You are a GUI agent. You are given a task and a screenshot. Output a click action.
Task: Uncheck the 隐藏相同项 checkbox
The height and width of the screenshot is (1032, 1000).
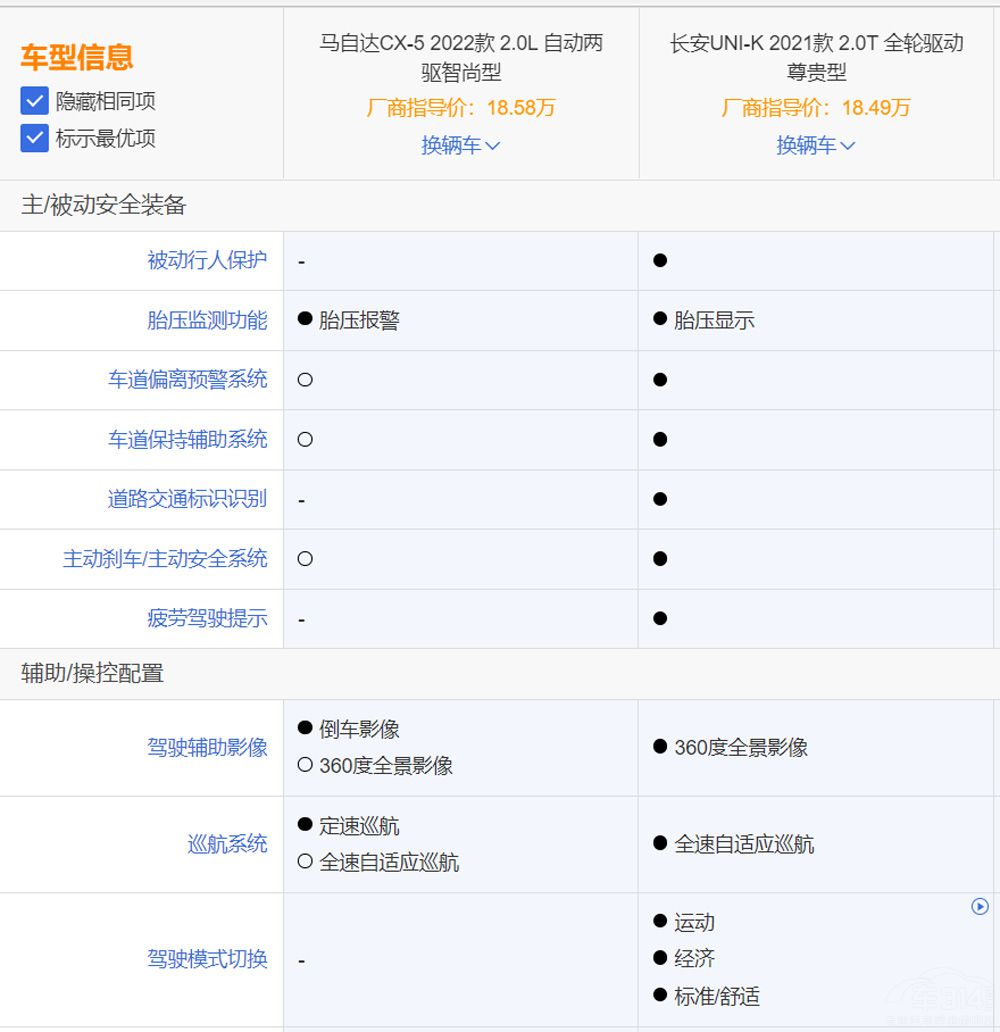34,100
